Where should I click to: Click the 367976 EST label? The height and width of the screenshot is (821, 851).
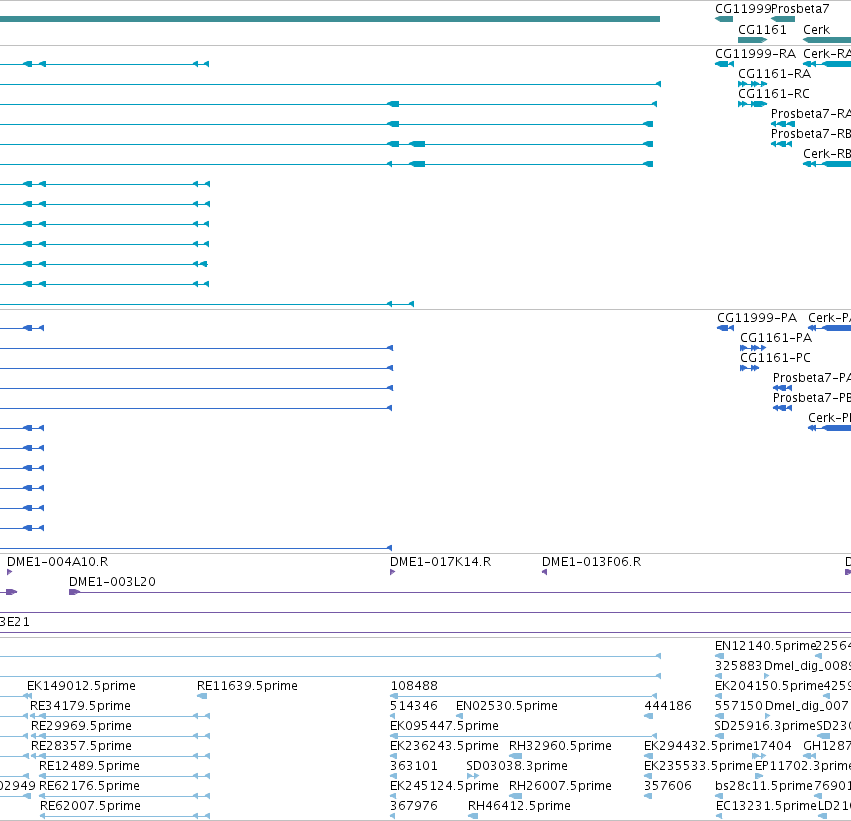point(414,806)
